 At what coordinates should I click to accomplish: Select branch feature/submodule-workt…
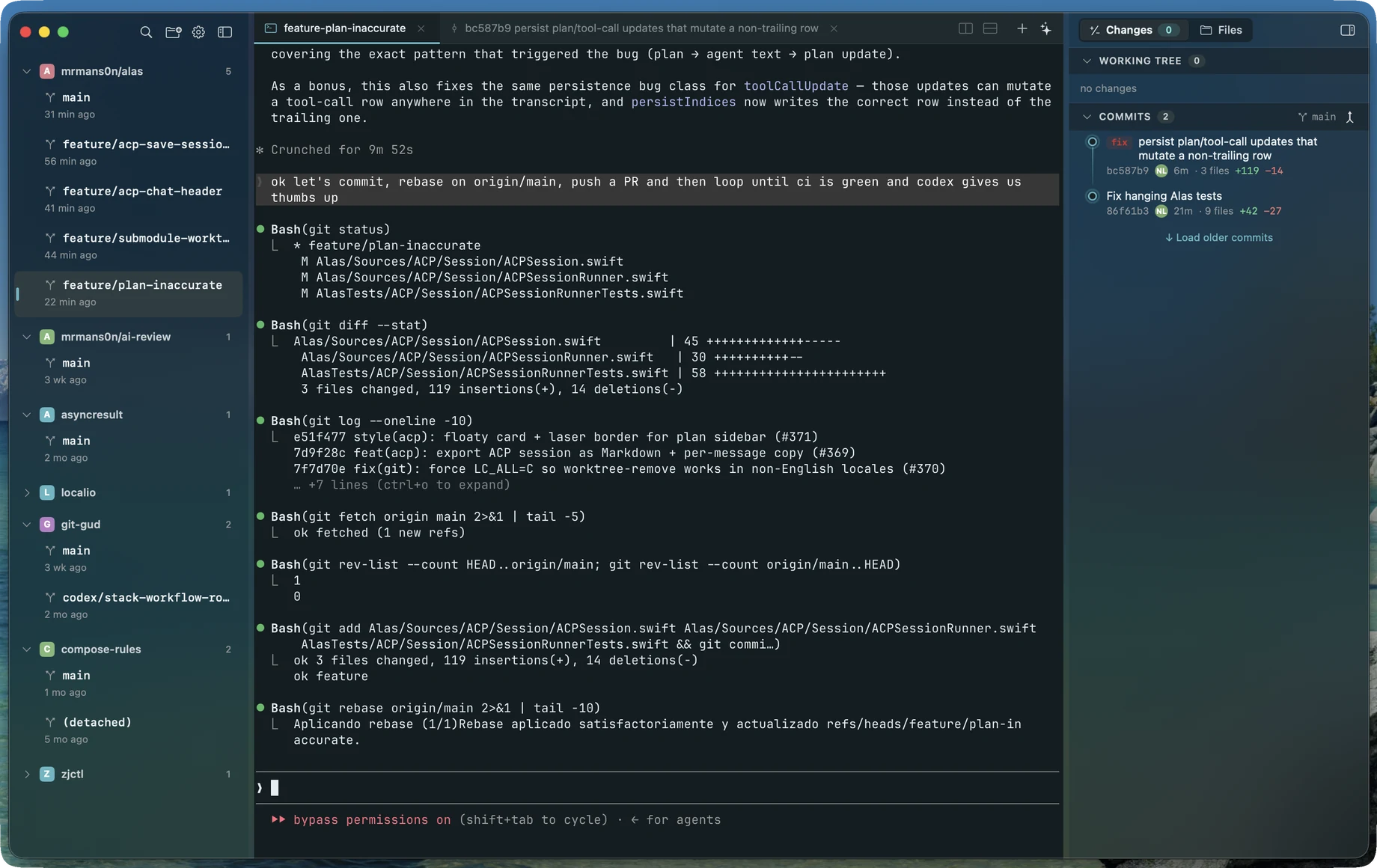pyautogui.click(x=129, y=246)
